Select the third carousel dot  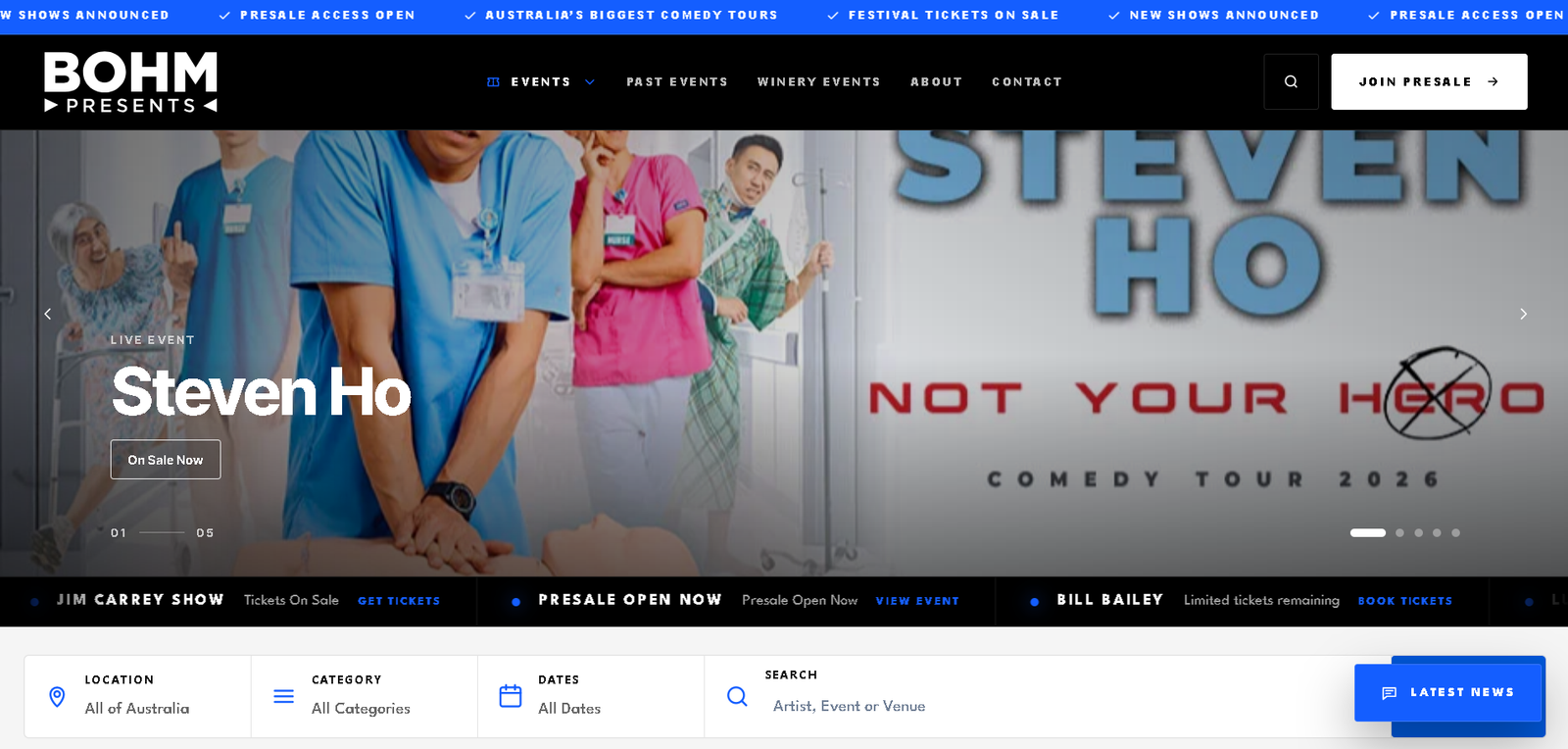click(1418, 533)
